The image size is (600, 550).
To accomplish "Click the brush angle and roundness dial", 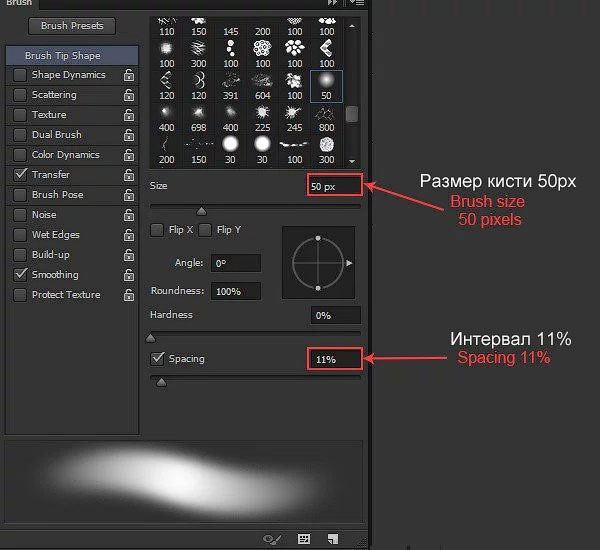I will tap(318, 263).
